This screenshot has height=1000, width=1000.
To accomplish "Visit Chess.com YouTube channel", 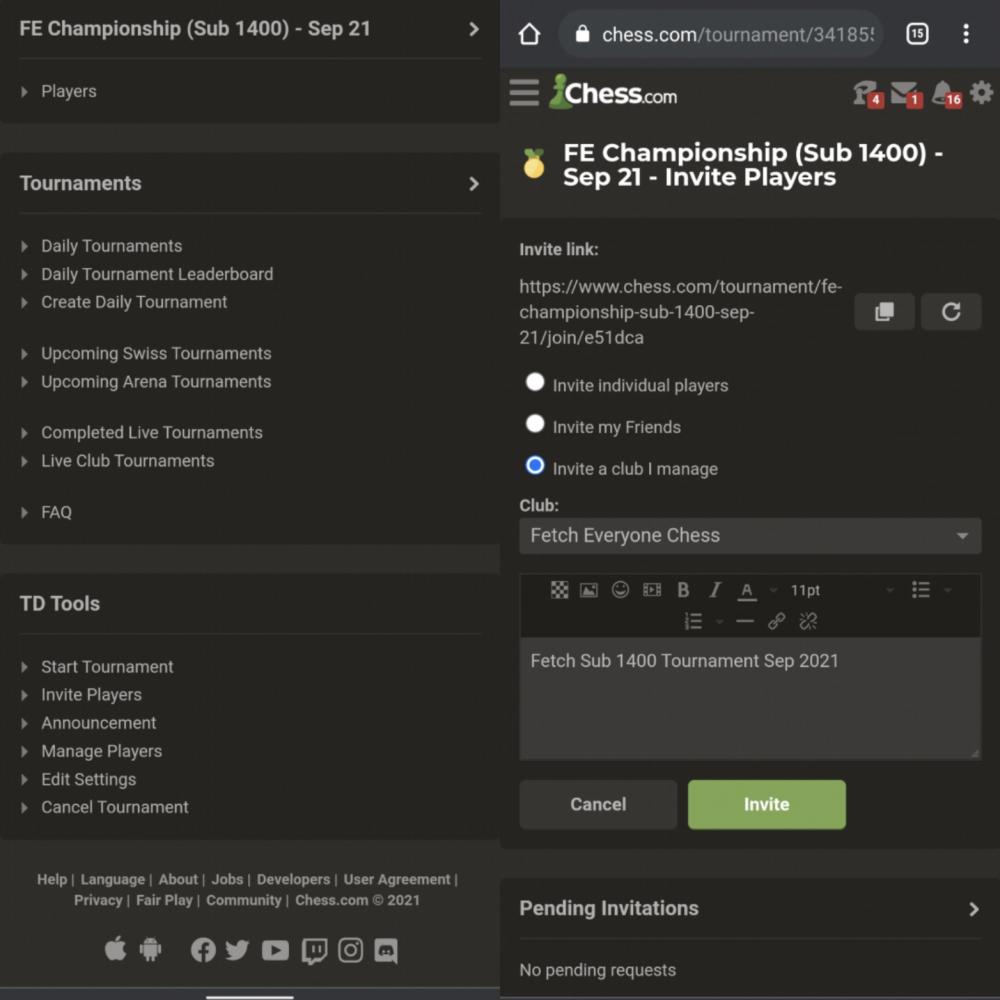I will (276, 950).
